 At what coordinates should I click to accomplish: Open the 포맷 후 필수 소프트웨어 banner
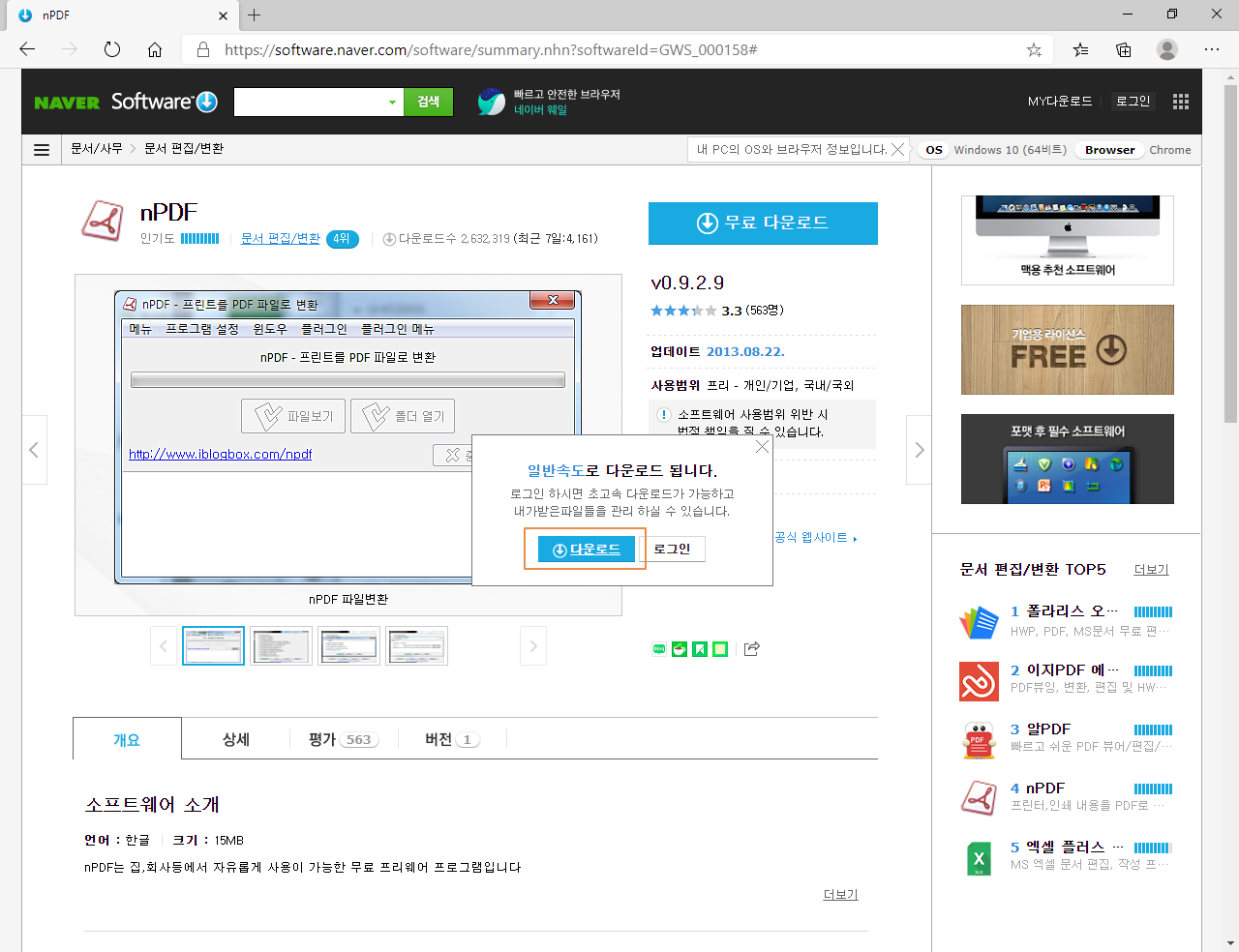tap(1068, 459)
